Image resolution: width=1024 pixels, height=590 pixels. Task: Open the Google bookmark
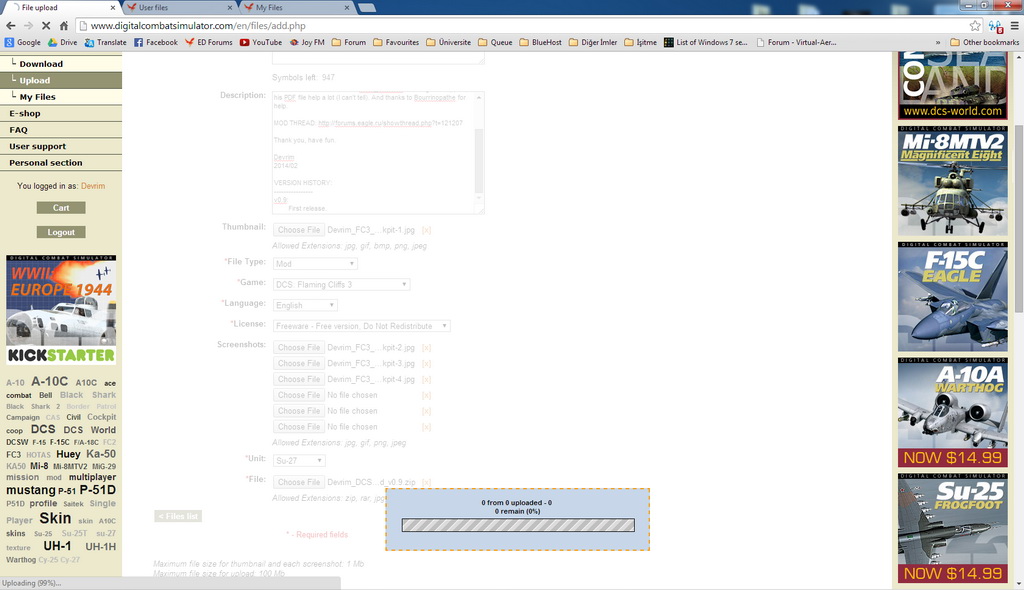click(x=23, y=42)
